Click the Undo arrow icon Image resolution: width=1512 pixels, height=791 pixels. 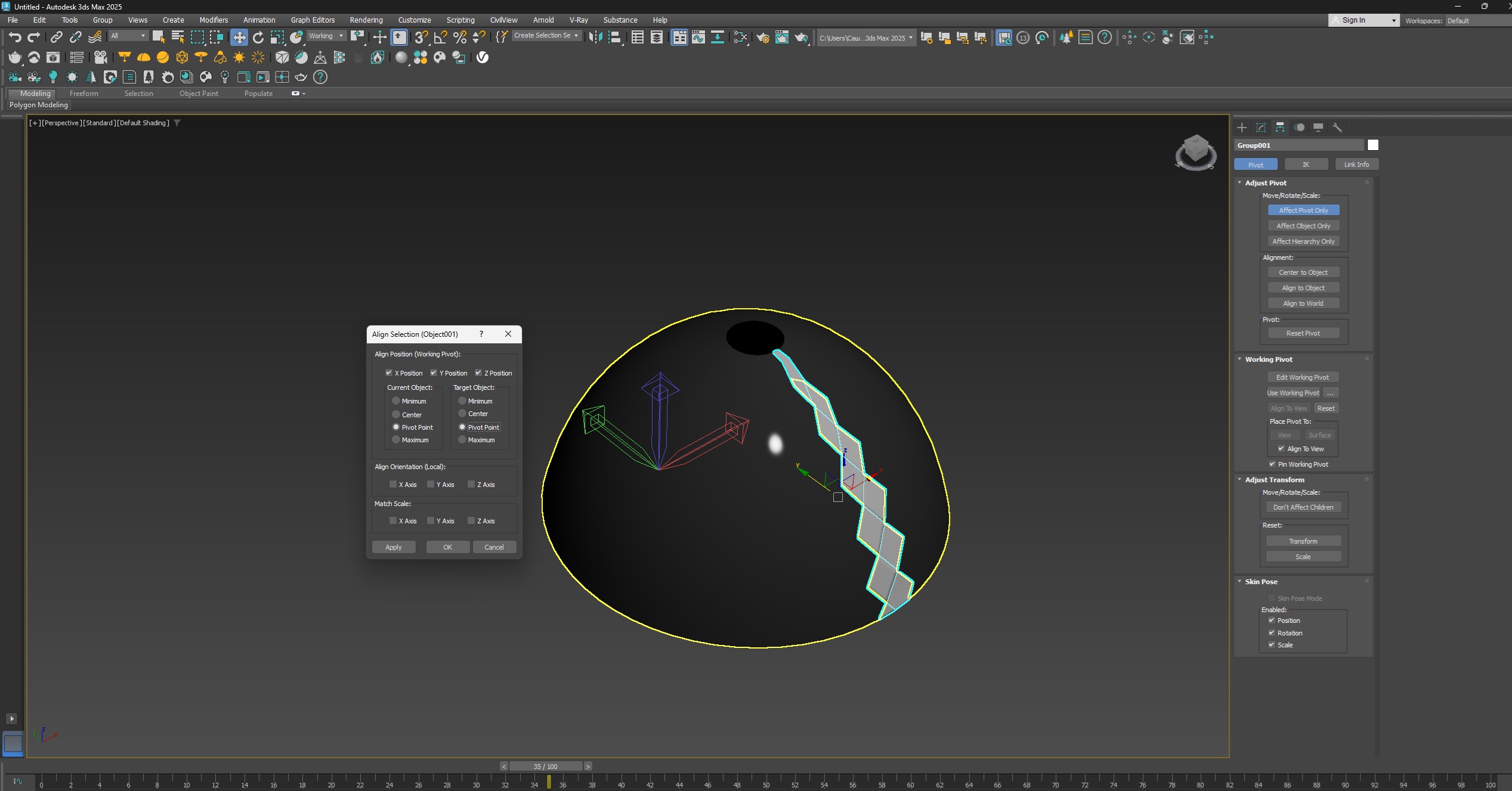click(14, 38)
